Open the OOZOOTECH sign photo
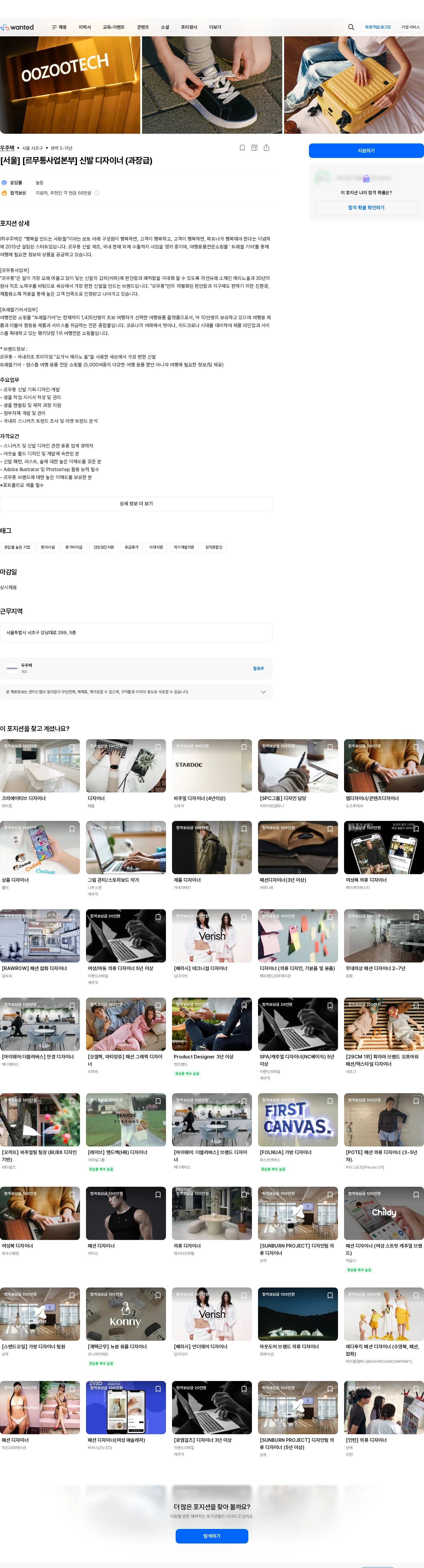424x1568 pixels. (70, 85)
